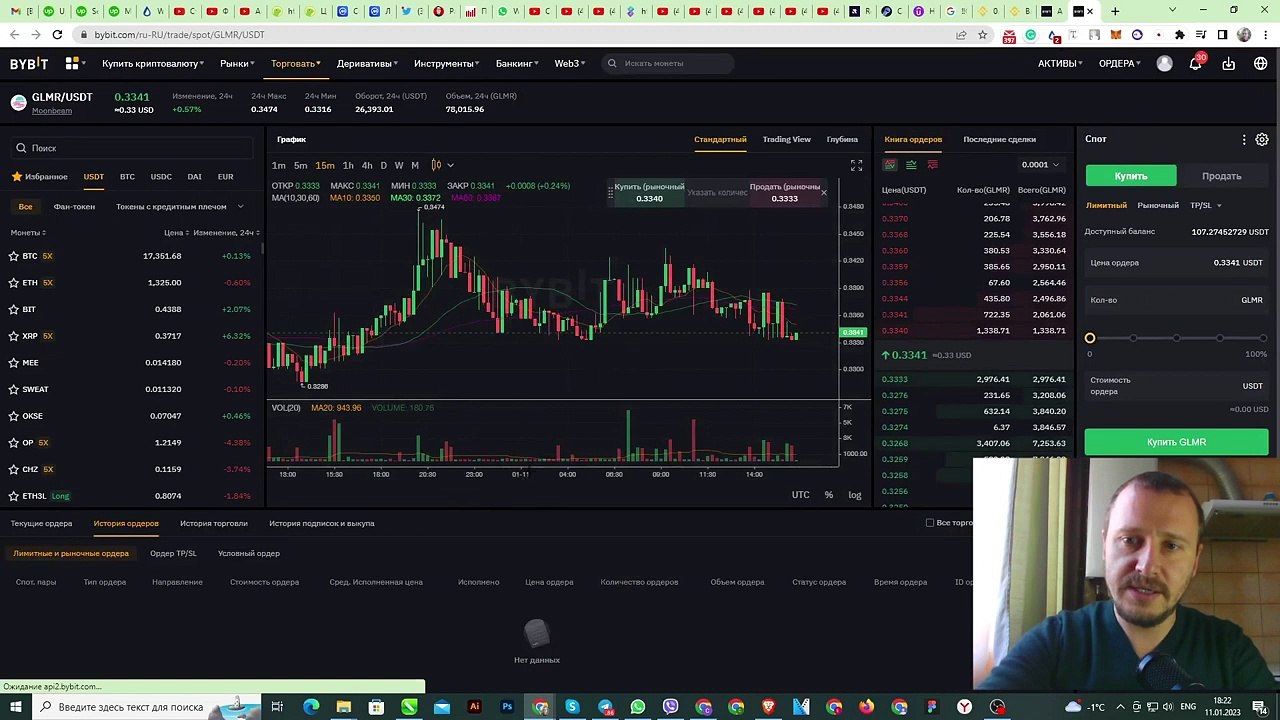The width and height of the screenshot is (1280, 720).
Task: Toggle the show all trading pairs checkbox
Action: pyautogui.click(x=930, y=523)
